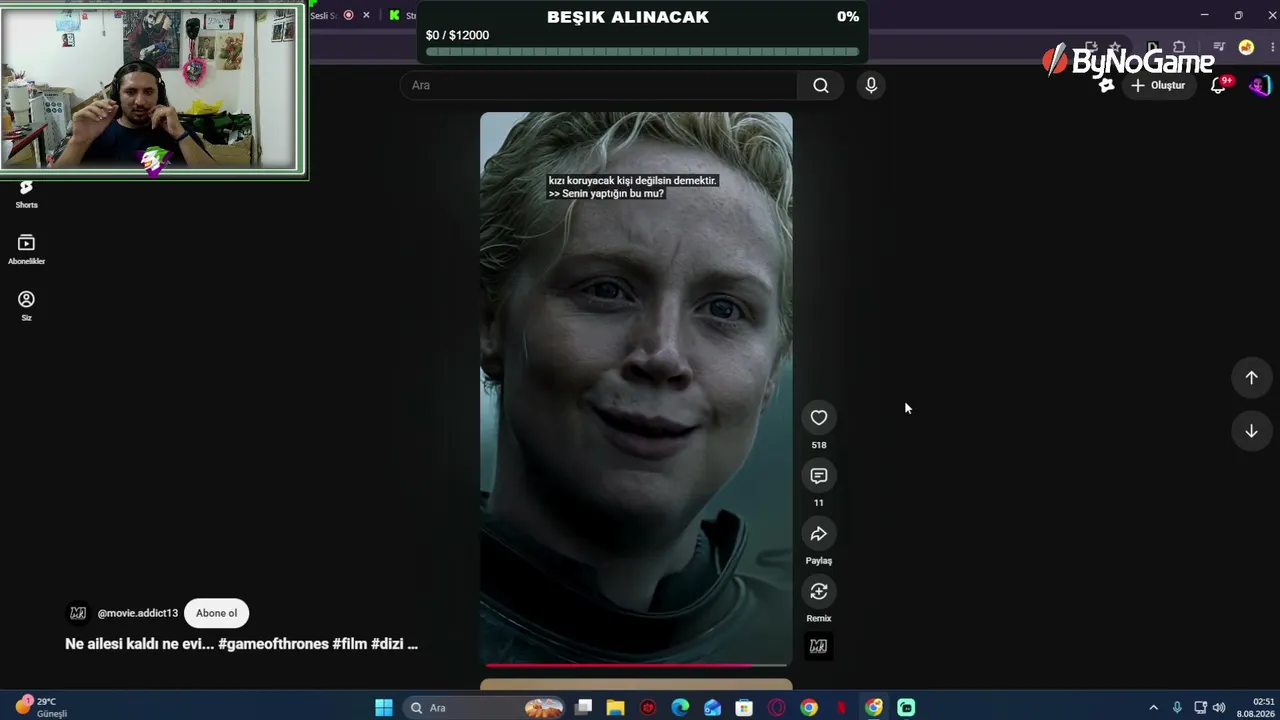Screen dimensions: 1280x720
Task: Open the media controls icon in Chrome toolbar
Action: [1219, 47]
